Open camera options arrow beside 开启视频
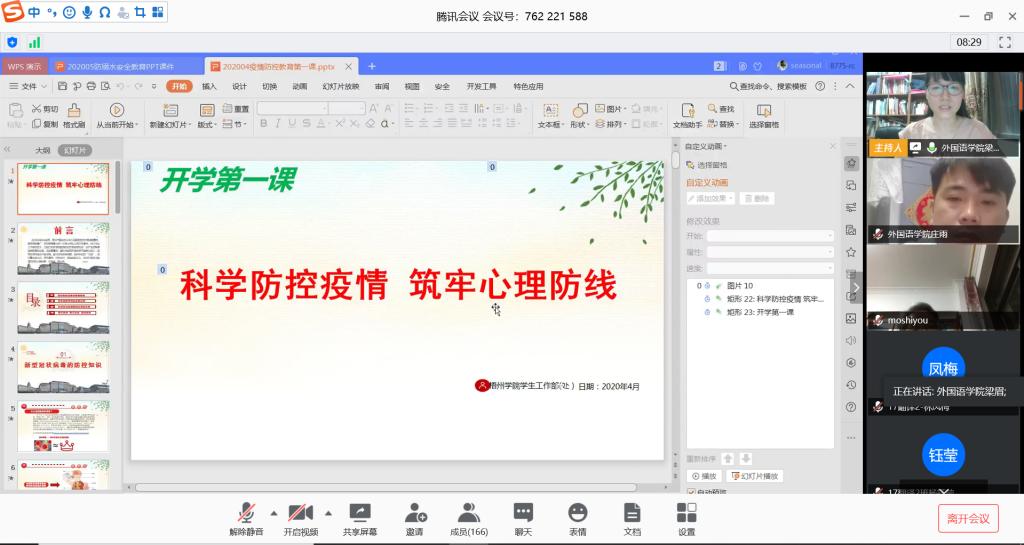The width and height of the screenshot is (1024, 545). tap(328, 513)
